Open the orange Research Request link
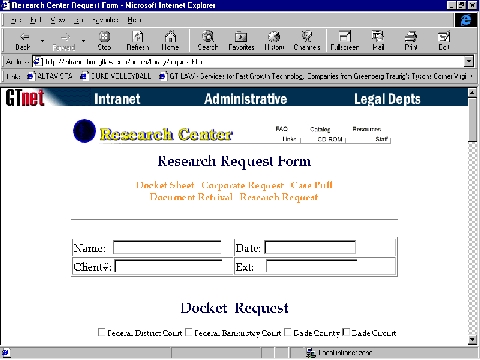Viewport: 480px width, 360px height. 279,197
